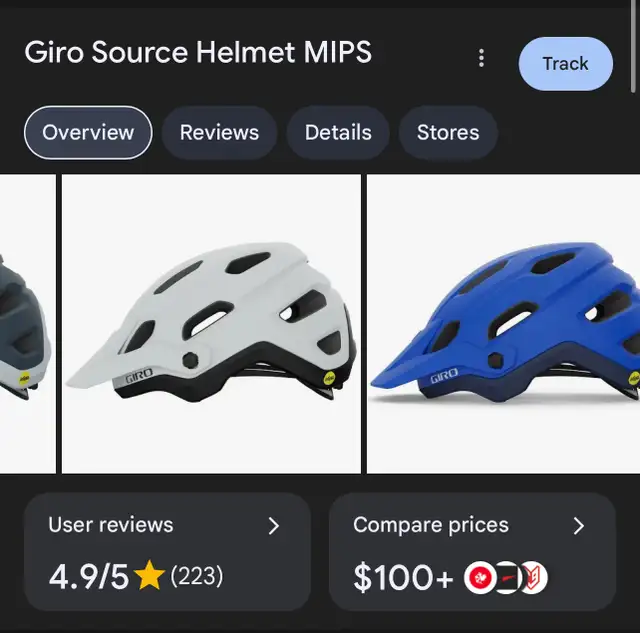This screenshot has width=640, height=633.
Task: Click the $100+ price label
Action: click(x=403, y=577)
